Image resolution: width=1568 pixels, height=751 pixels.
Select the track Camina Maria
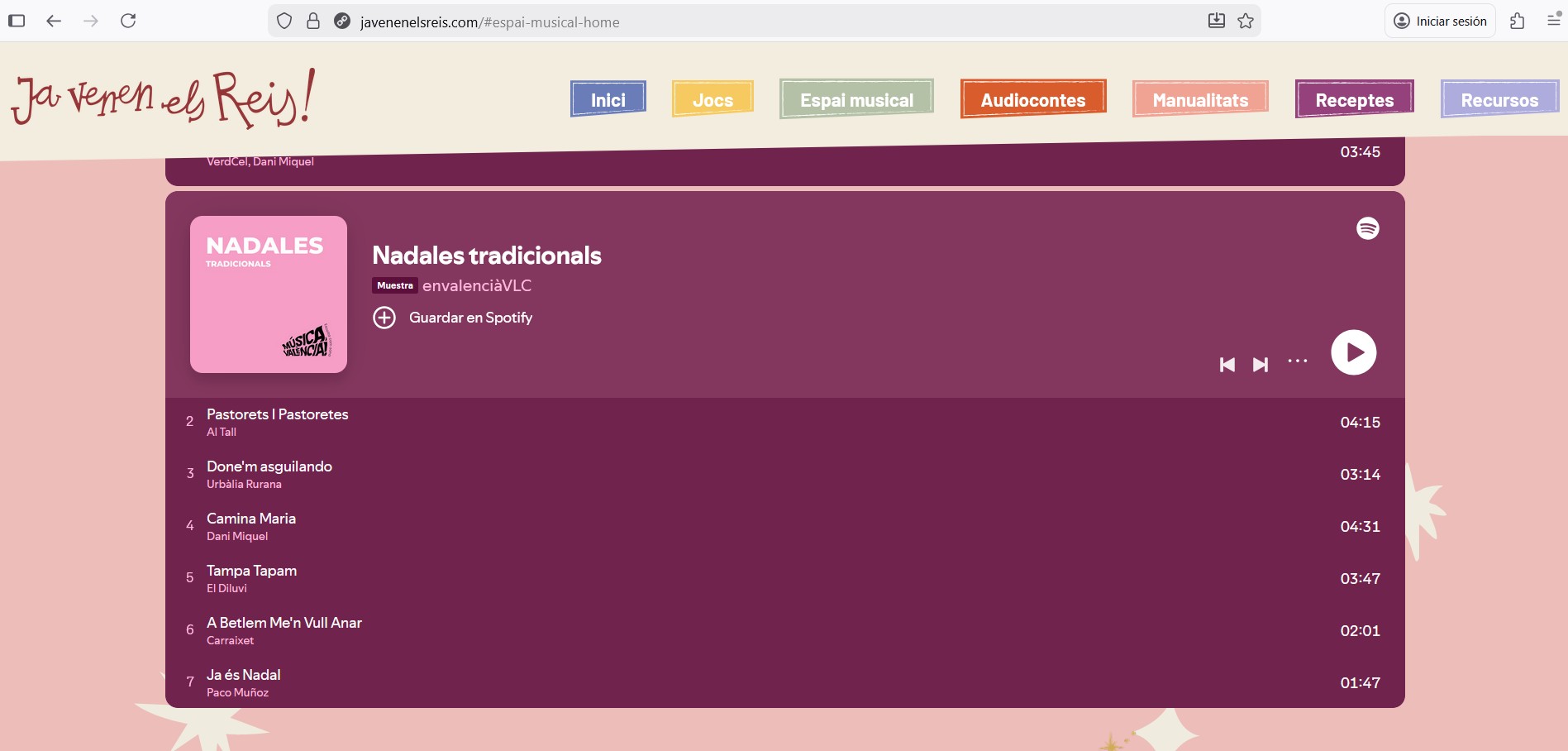(x=251, y=519)
